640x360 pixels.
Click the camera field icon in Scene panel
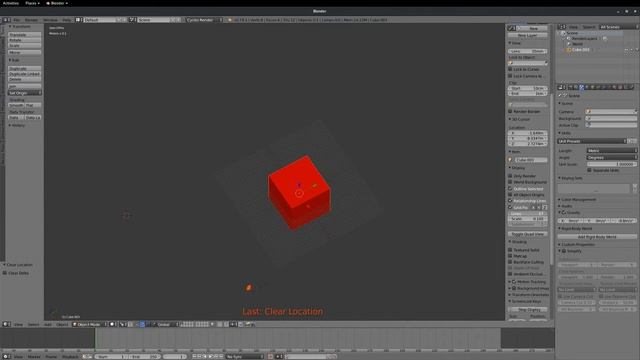click(x=589, y=111)
